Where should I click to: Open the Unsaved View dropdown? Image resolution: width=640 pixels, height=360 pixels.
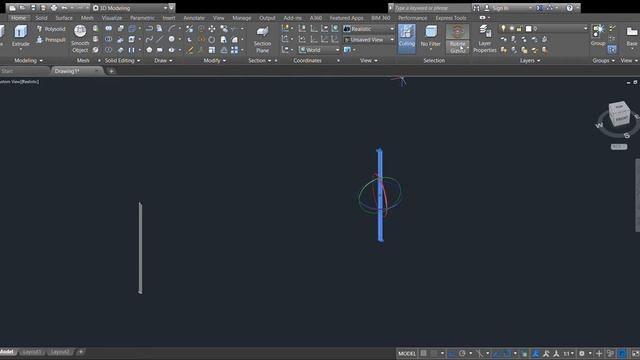click(369, 40)
